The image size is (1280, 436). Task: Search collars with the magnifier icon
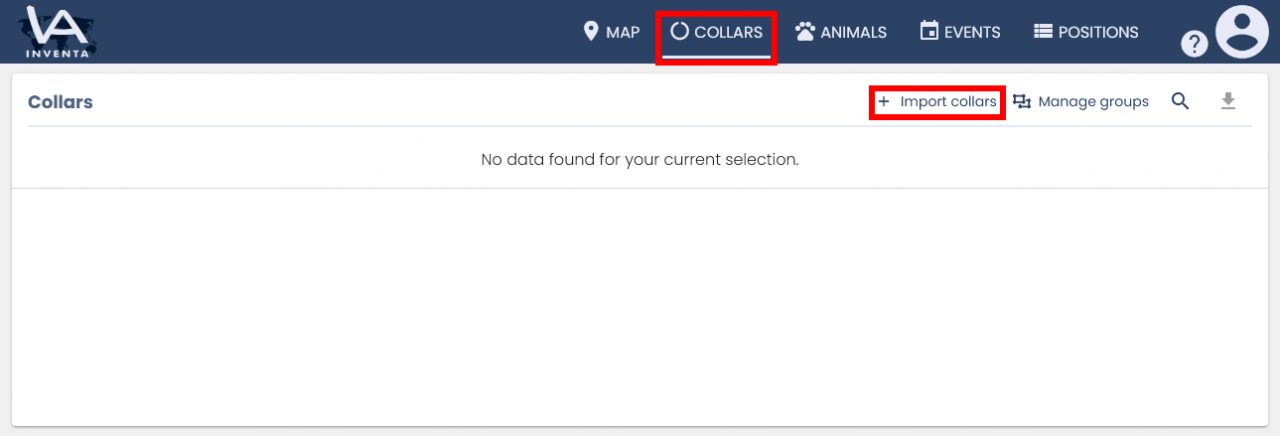tap(1180, 101)
